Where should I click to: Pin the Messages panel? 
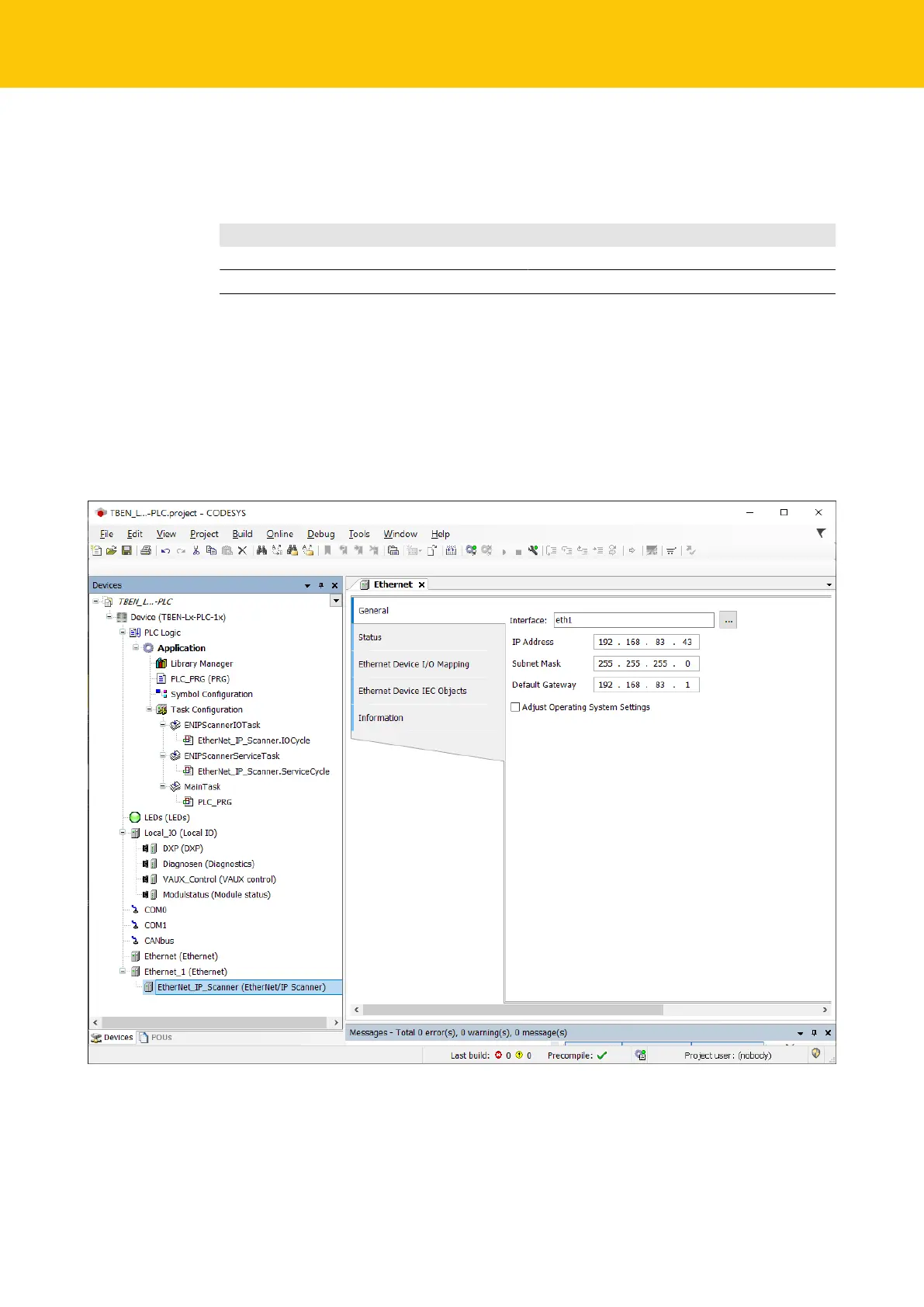pyautogui.click(x=814, y=1032)
